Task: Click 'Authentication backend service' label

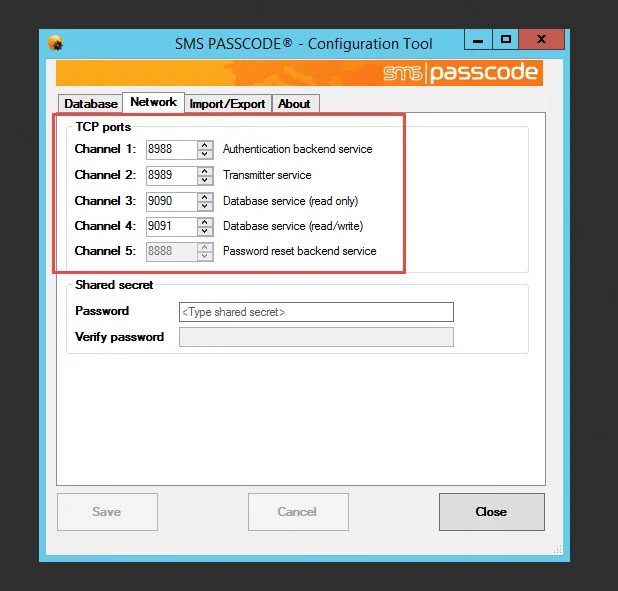Action: 298,149
